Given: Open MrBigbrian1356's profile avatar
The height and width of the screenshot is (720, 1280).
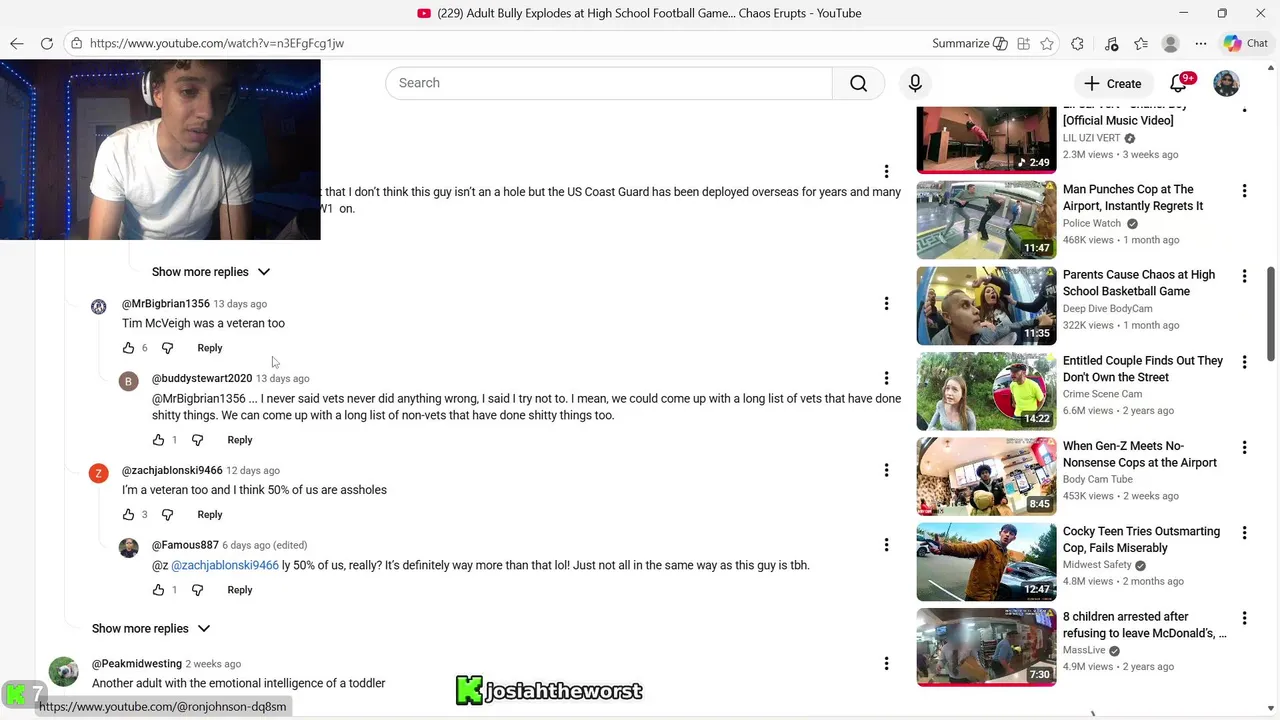Looking at the screenshot, I should coord(98,307).
